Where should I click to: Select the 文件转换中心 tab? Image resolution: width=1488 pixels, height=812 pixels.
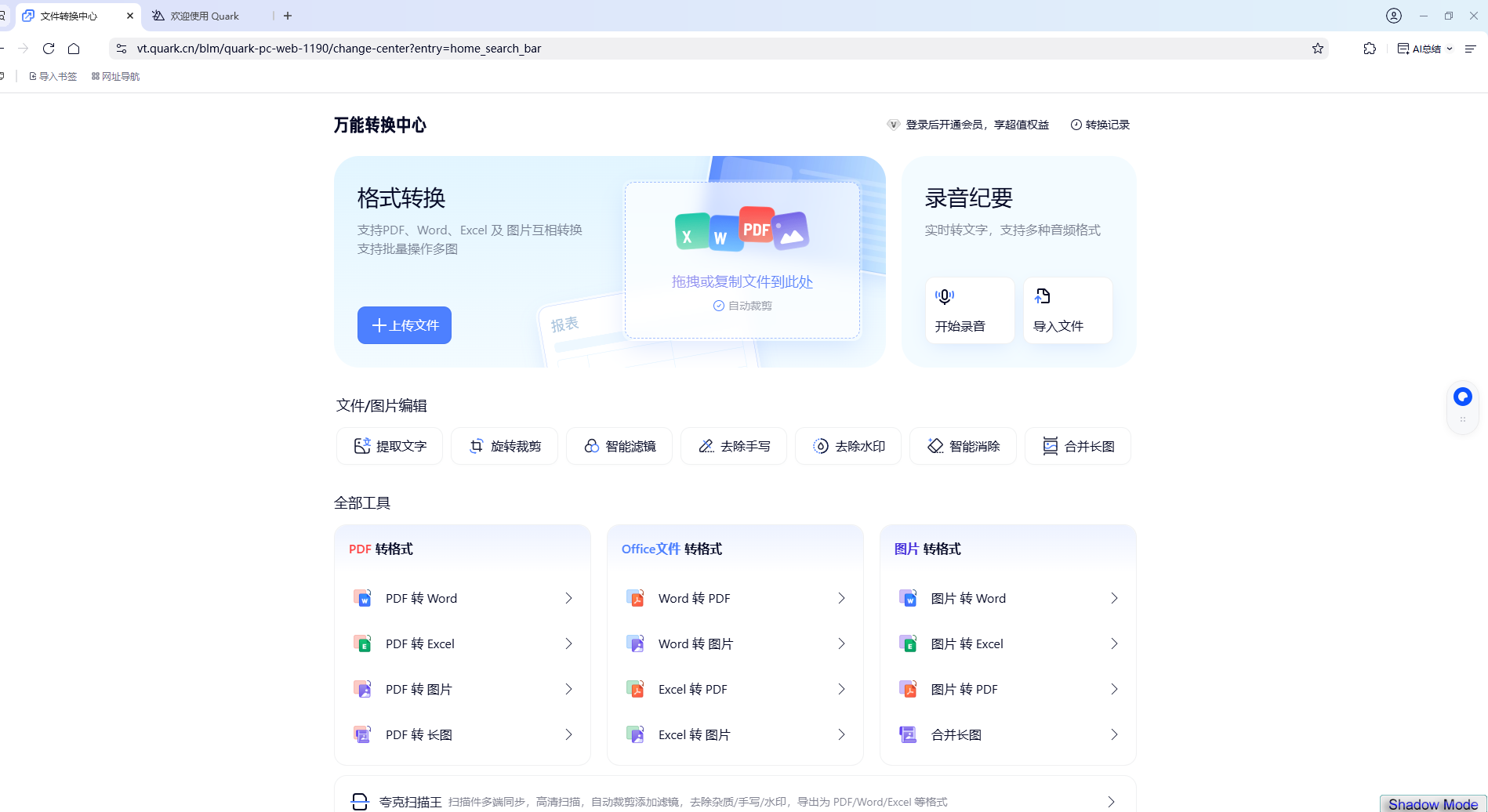coord(69,16)
